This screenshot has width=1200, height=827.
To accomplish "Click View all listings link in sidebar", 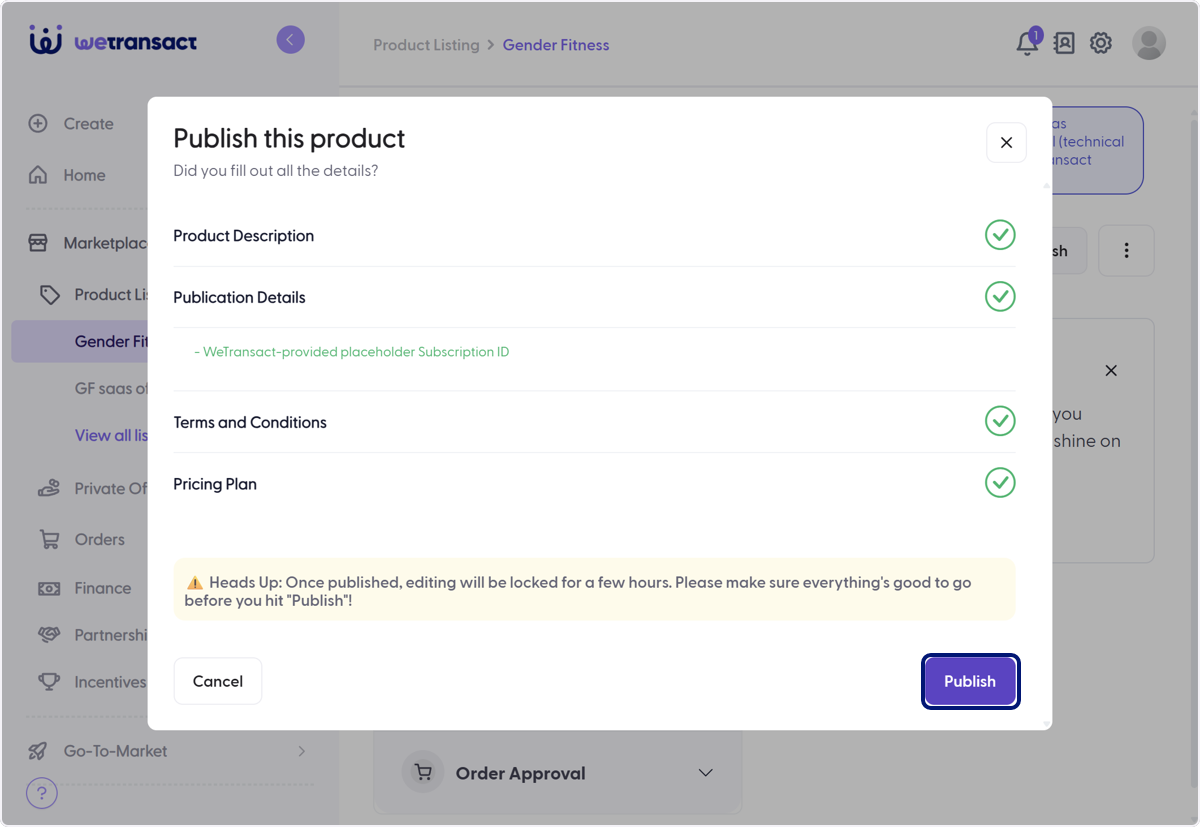I will 111,435.
